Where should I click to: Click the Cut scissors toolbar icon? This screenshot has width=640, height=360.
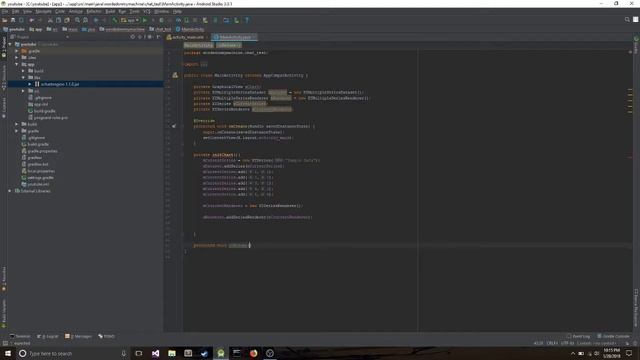(50, 20)
